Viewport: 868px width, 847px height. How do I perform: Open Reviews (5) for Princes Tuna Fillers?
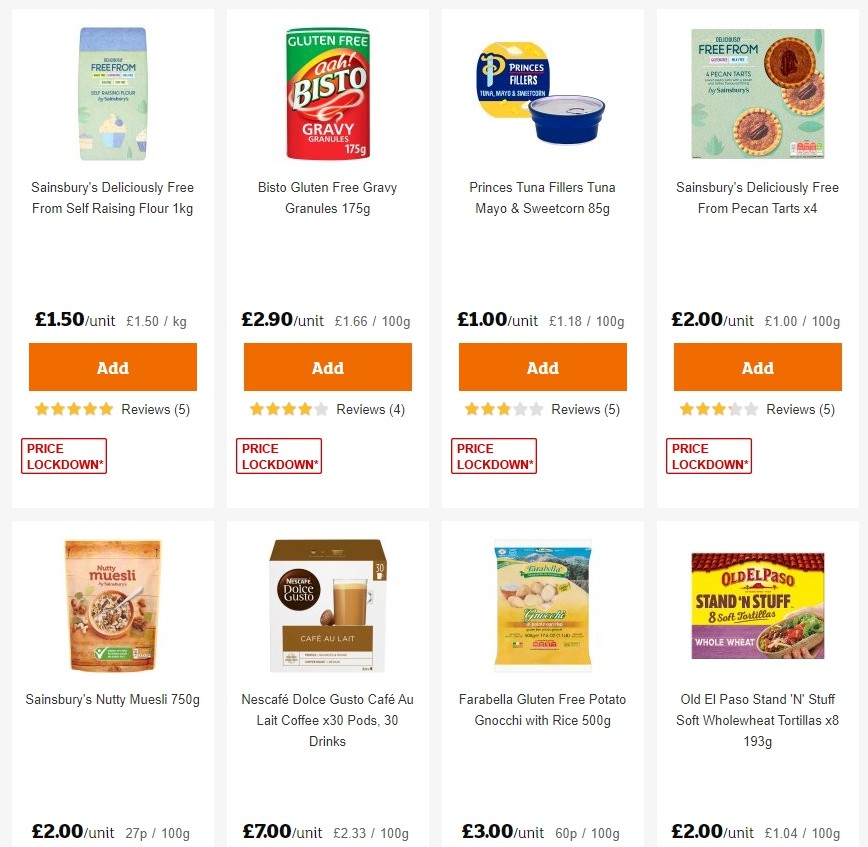(x=586, y=409)
